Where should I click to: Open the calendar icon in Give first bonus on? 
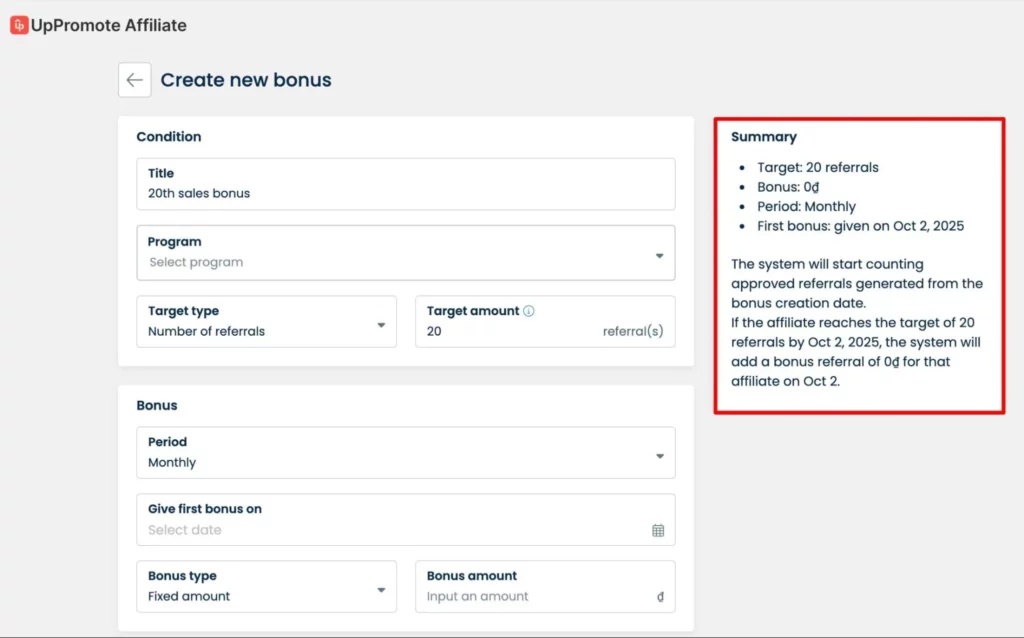[x=658, y=530]
